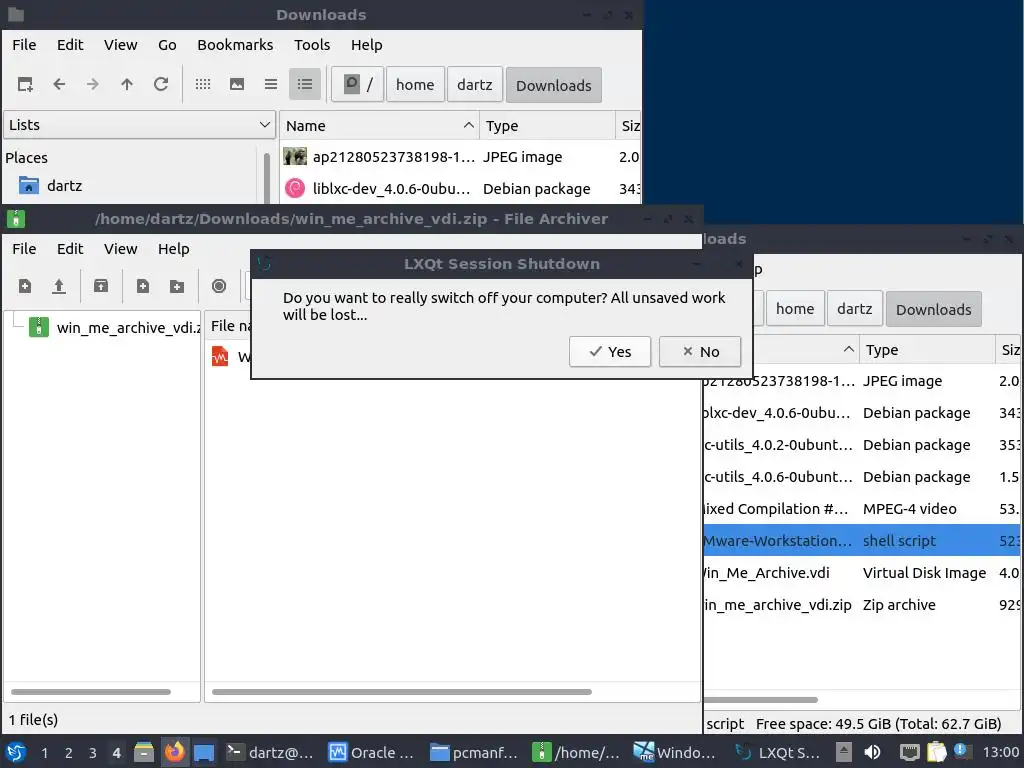
Task: Open Help menu in File Archiver
Action: (174, 249)
